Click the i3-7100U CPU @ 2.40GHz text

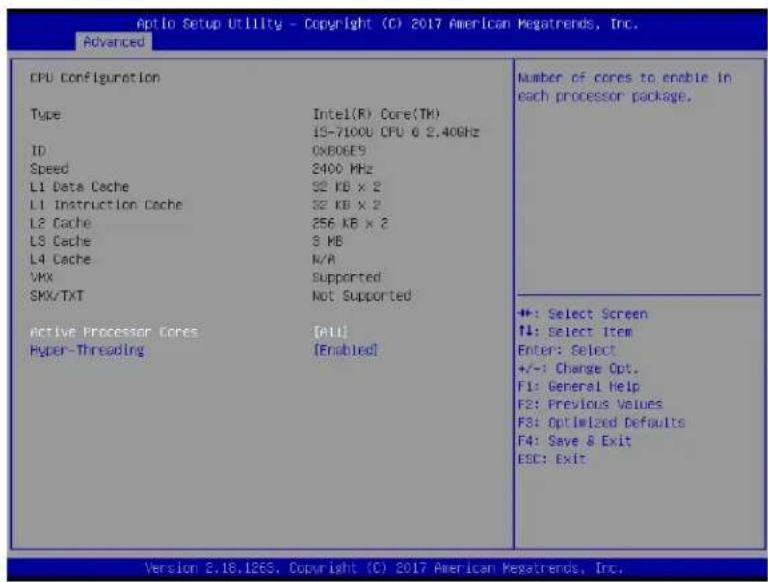[x=396, y=132]
